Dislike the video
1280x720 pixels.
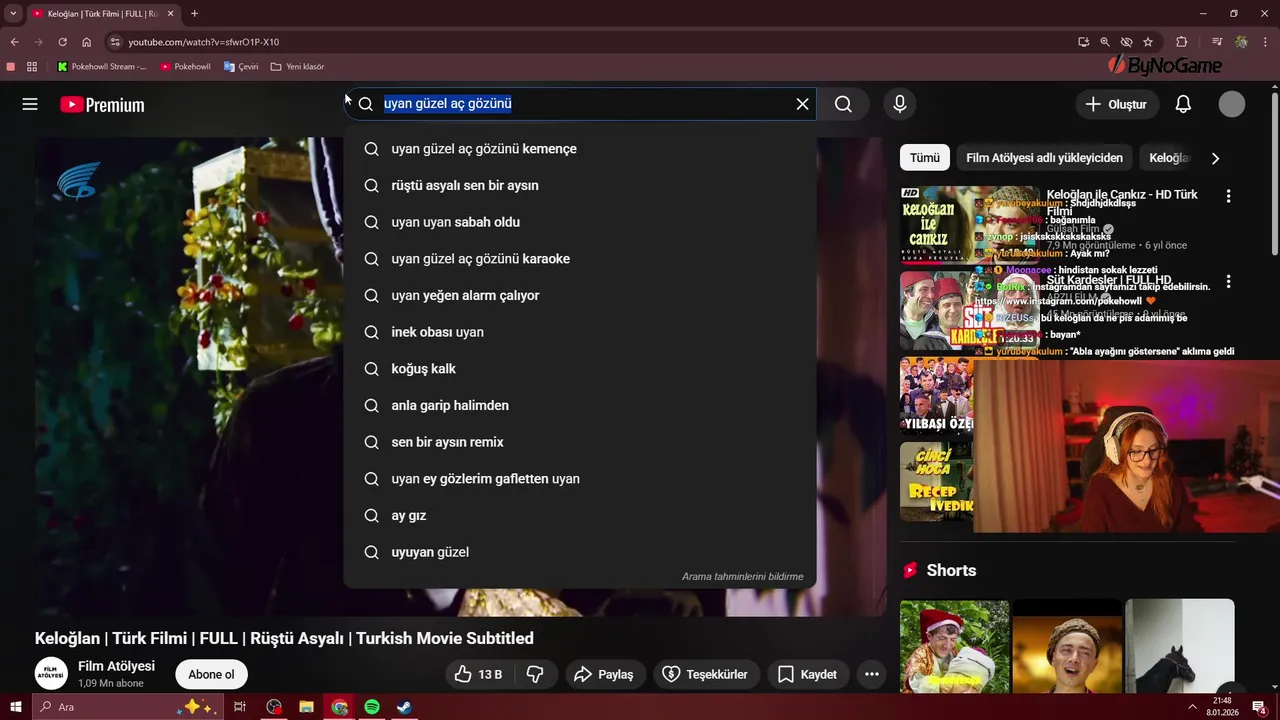(x=535, y=675)
